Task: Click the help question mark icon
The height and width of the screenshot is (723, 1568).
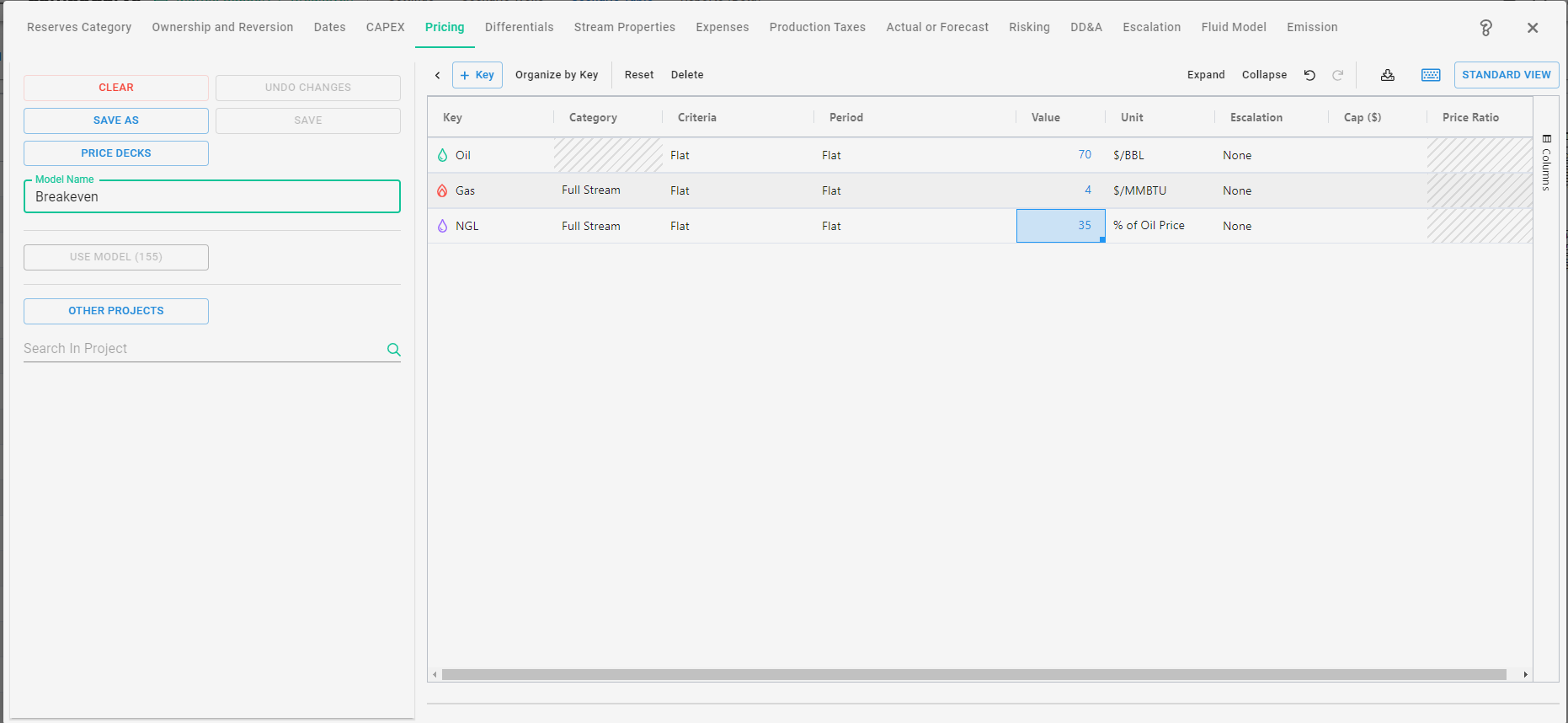Action: click(x=1486, y=28)
